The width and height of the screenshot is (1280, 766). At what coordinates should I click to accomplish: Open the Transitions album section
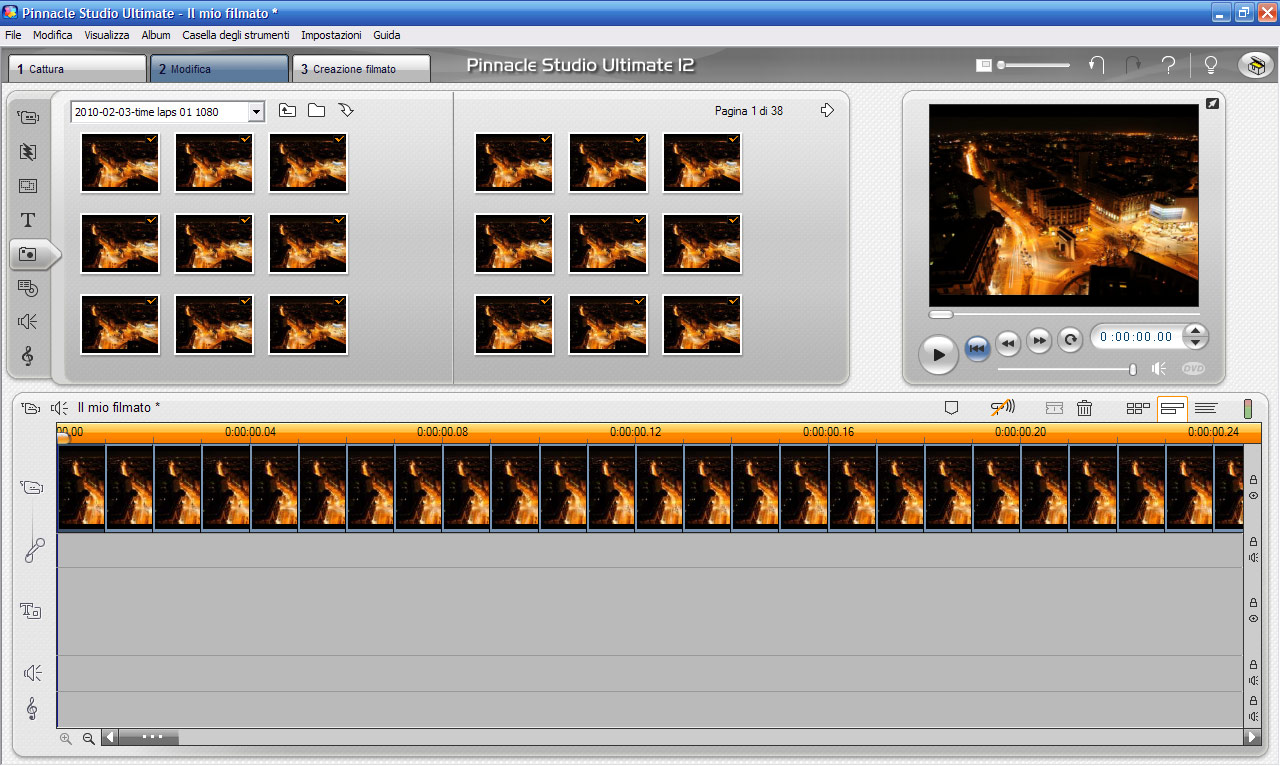tap(28, 152)
